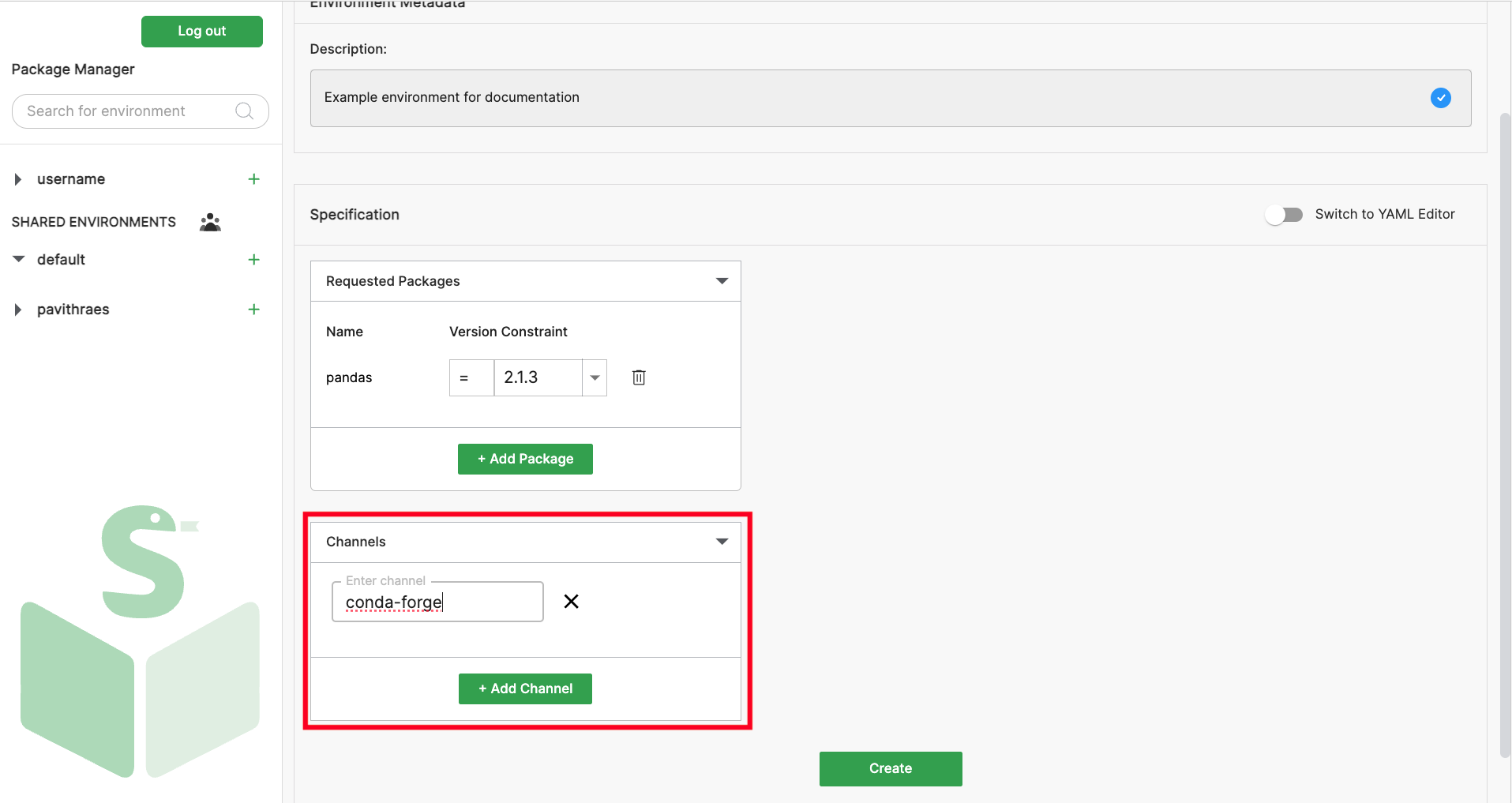Enable Switch to YAML Editor
Viewport: 1512px width, 803px height.
(x=1283, y=214)
